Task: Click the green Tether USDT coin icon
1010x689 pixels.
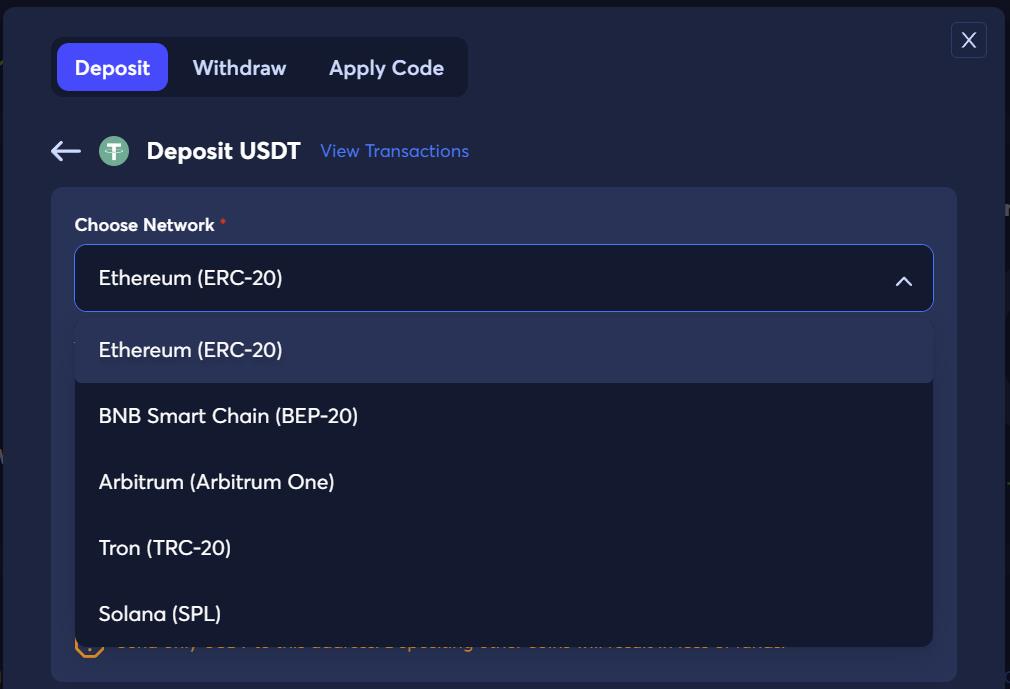Action: tap(114, 151)
